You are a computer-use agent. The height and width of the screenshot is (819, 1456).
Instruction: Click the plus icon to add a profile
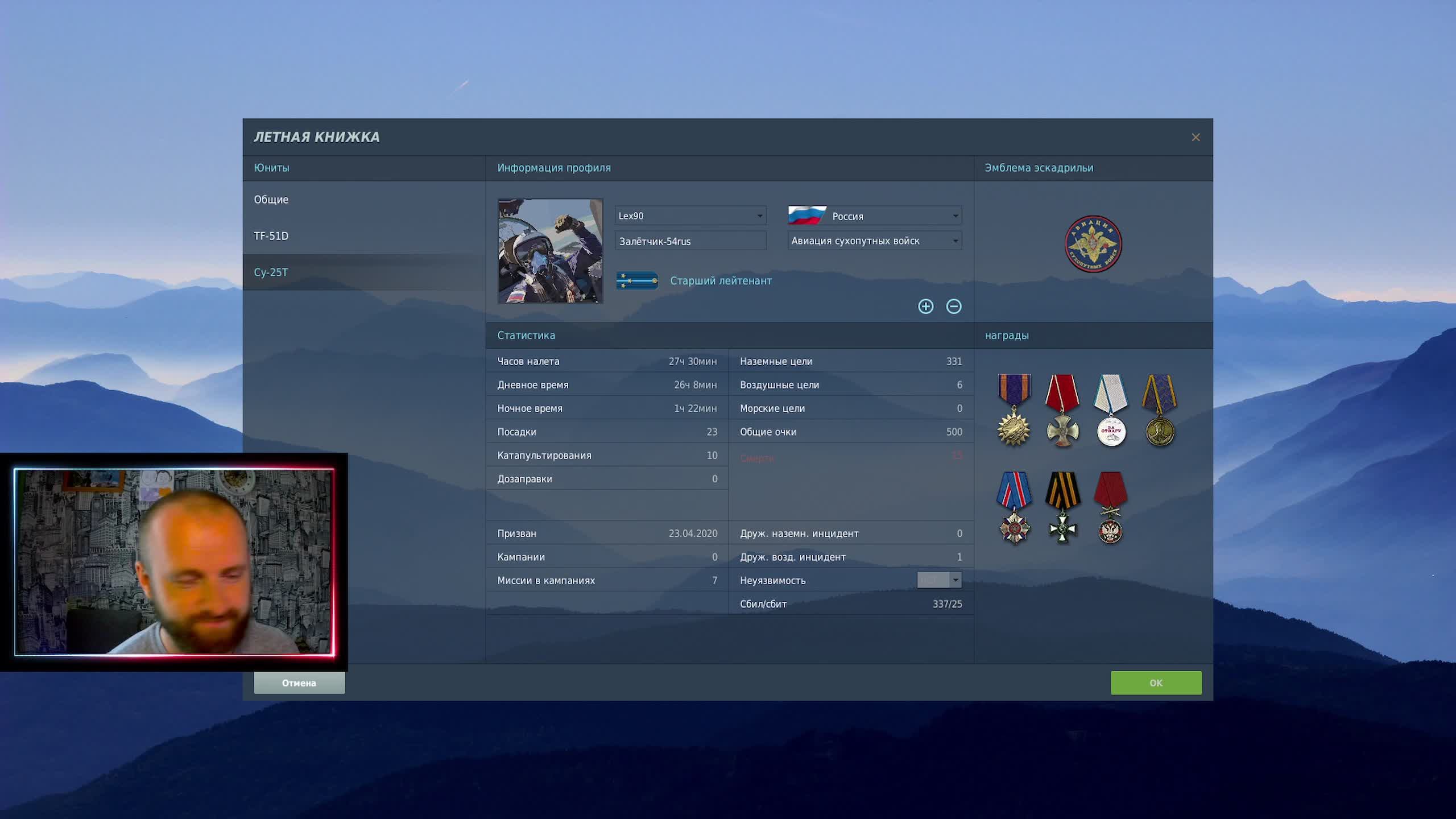[925, 307]
